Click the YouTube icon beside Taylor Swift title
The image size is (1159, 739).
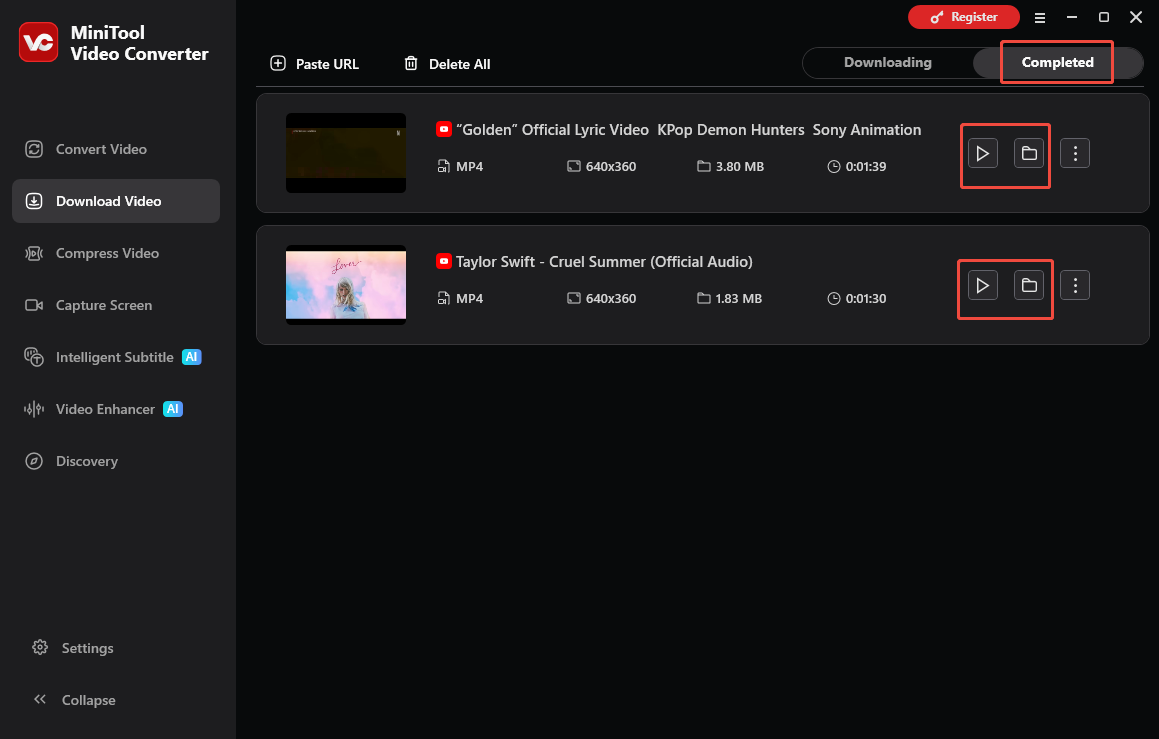click(x=443, y=262)
